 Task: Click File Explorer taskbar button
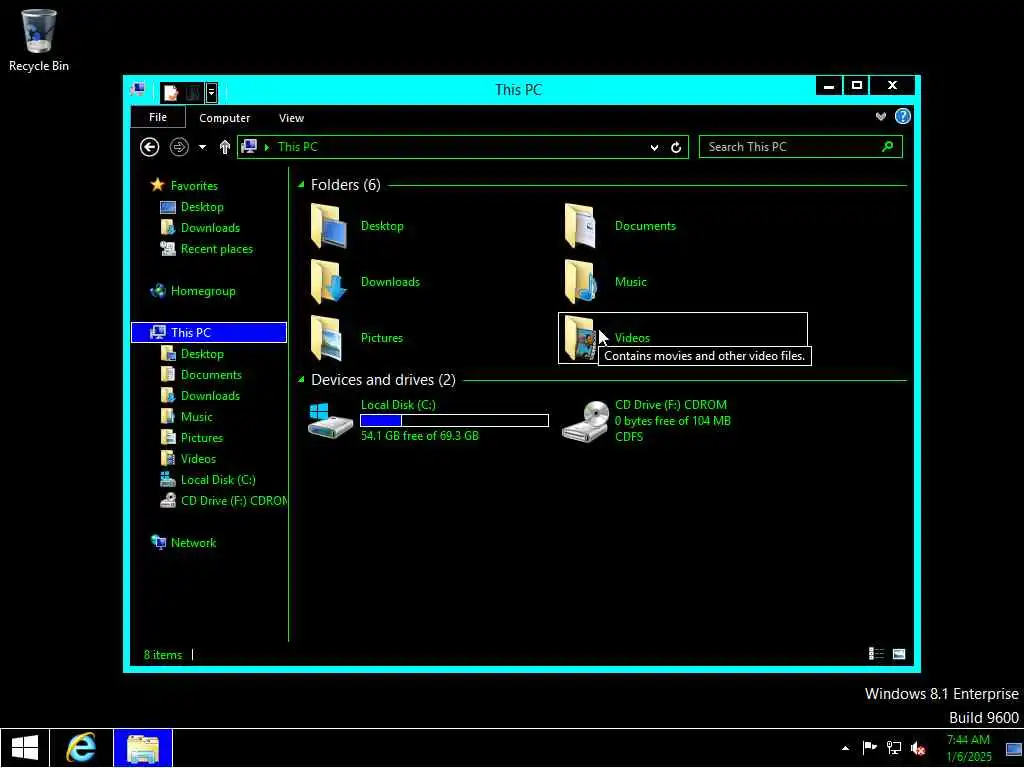(x=143, y=748)
